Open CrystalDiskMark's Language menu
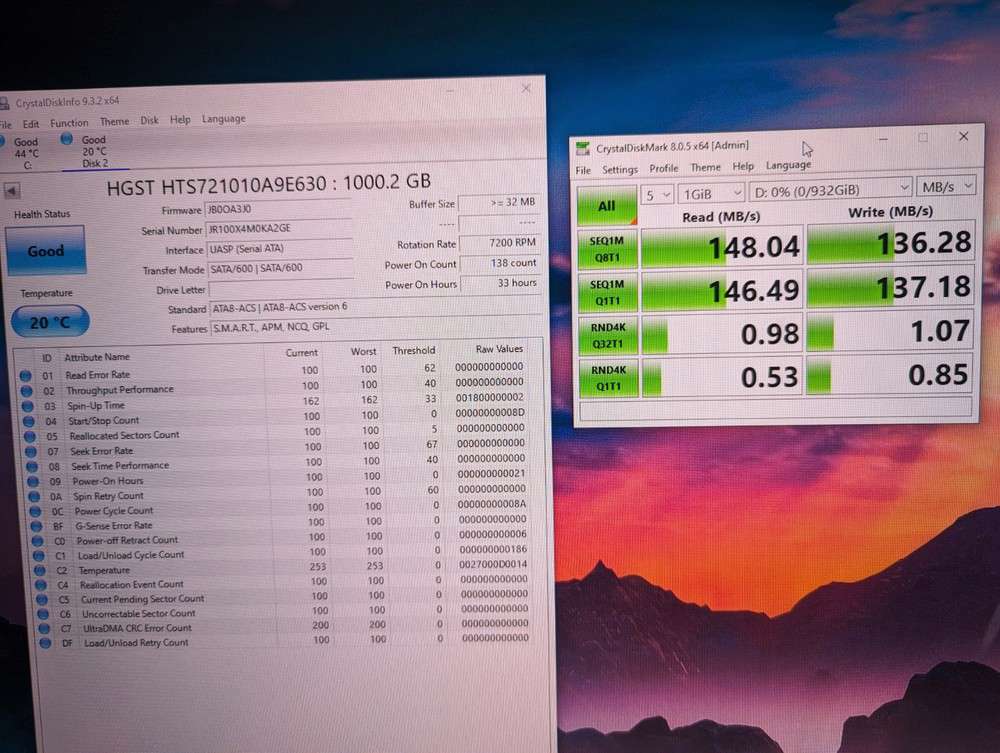The image size is (1000, 753). point(788,165)
